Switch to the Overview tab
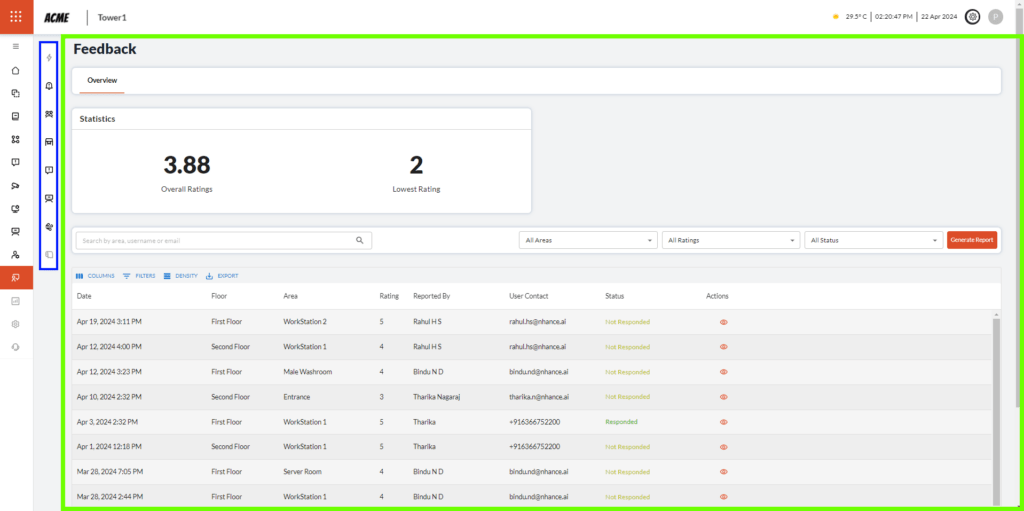Screen dimensions: 1024x511 point(102,80)
